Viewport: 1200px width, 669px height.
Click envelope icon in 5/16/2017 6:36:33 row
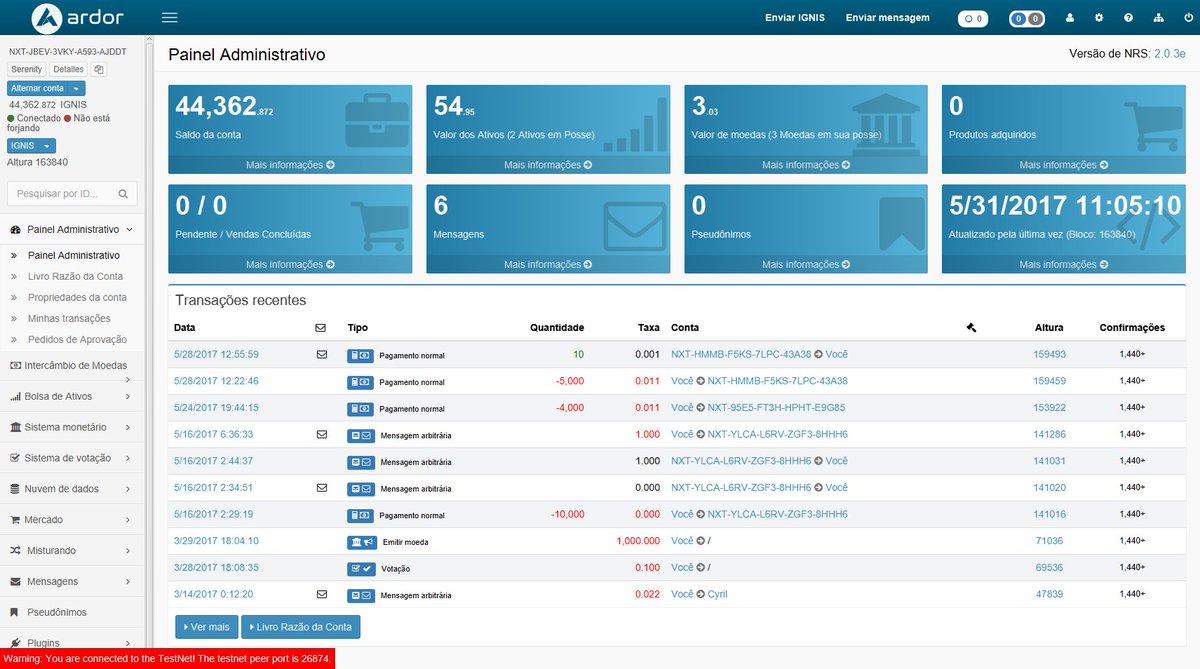coord(322,434)
